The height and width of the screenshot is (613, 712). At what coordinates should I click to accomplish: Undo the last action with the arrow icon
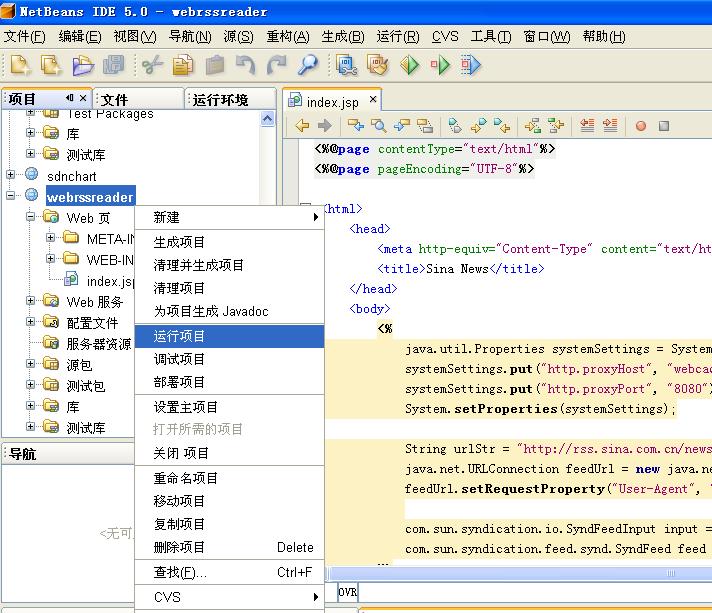[246, 65]
